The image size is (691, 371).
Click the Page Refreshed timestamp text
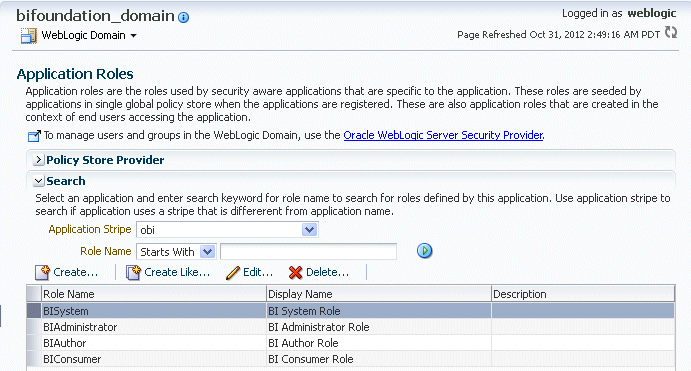pyautogui.click(x=558, y=34)
